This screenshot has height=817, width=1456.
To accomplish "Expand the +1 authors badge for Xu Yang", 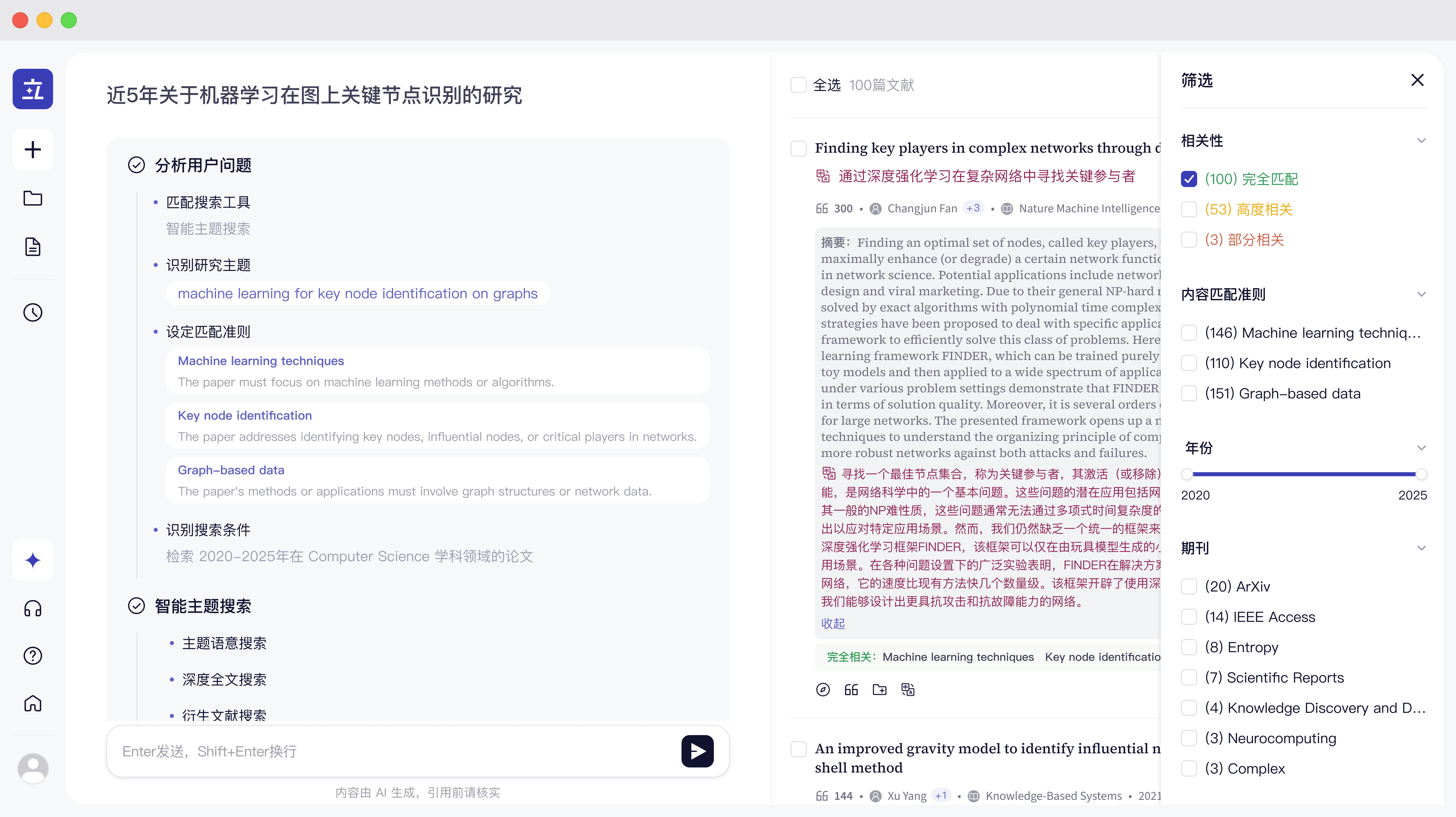I will pyautogui.click(x=941, y=796).
